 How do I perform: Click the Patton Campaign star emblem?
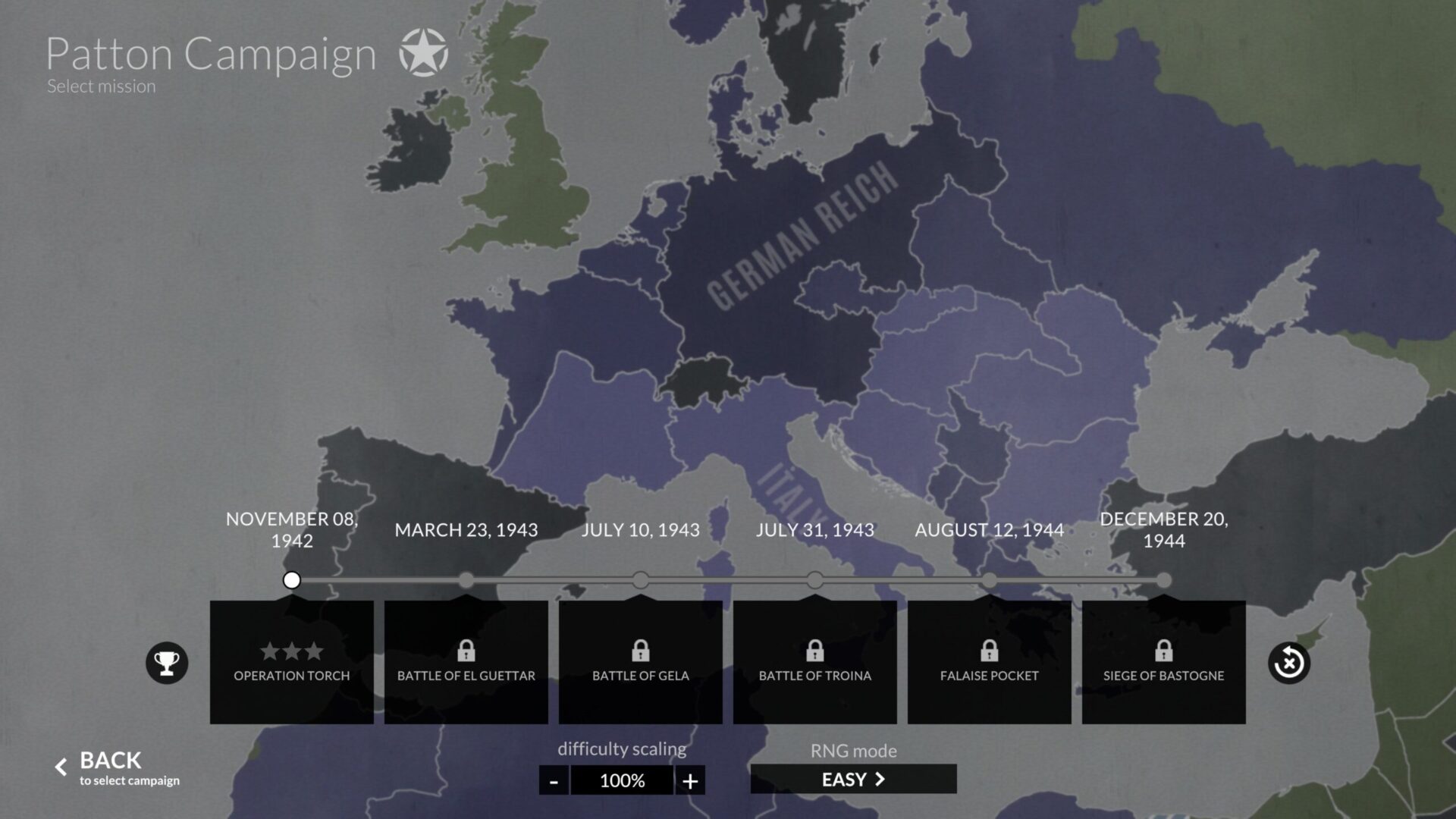click(424, 53)
